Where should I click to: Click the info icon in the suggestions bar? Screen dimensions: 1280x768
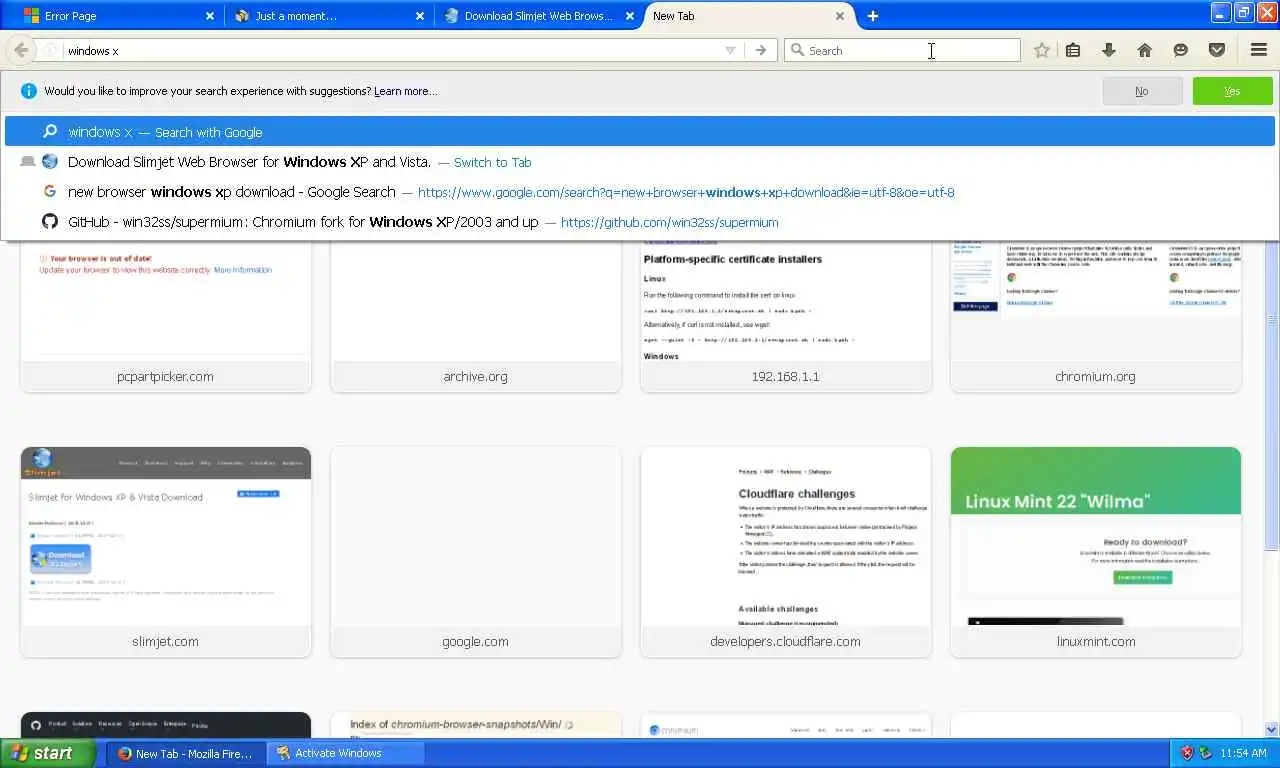pyautogui.click(x=29, y=91)
